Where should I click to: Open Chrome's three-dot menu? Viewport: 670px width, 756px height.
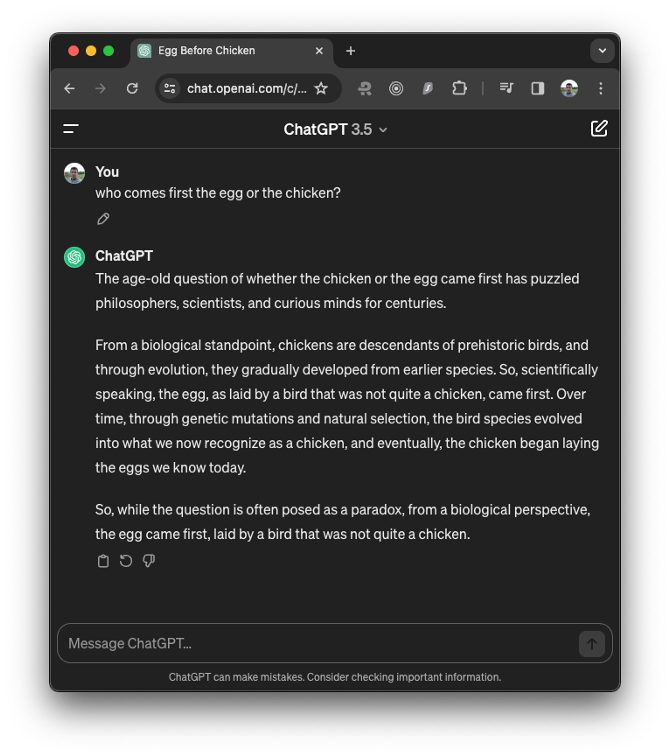coord(600,89)
